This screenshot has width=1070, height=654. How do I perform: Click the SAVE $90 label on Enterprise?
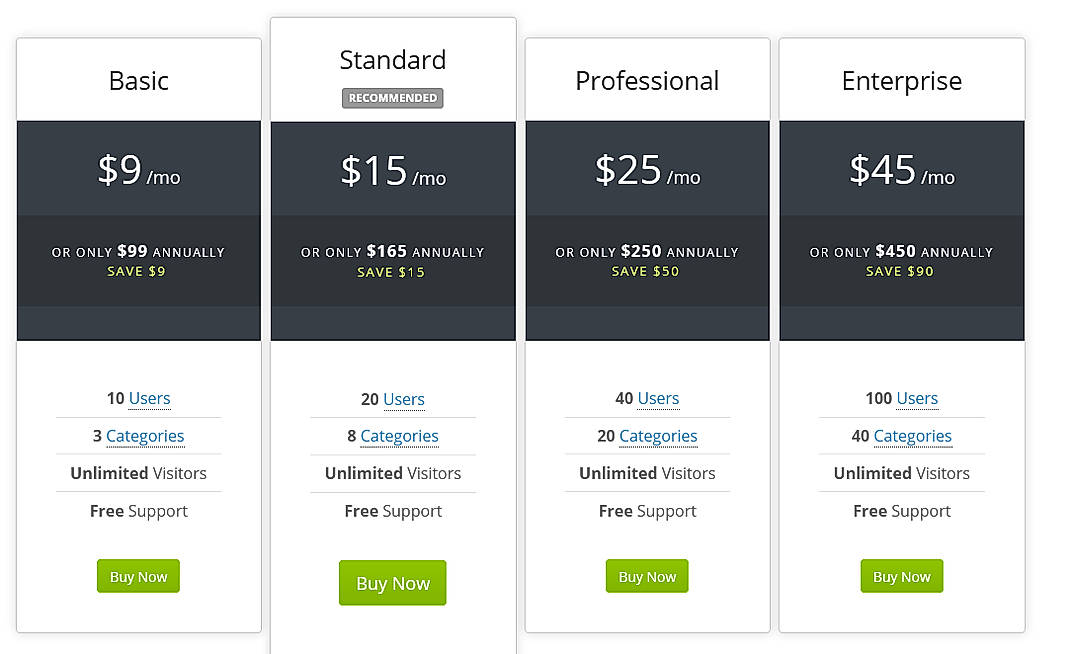click(901, 271)
